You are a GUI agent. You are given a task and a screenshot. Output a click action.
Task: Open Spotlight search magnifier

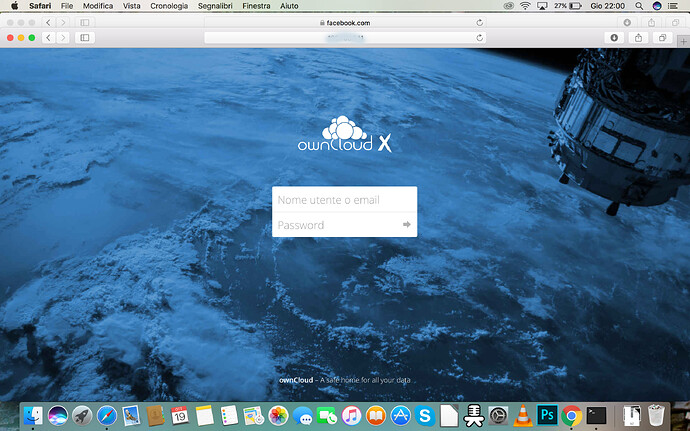639,6
